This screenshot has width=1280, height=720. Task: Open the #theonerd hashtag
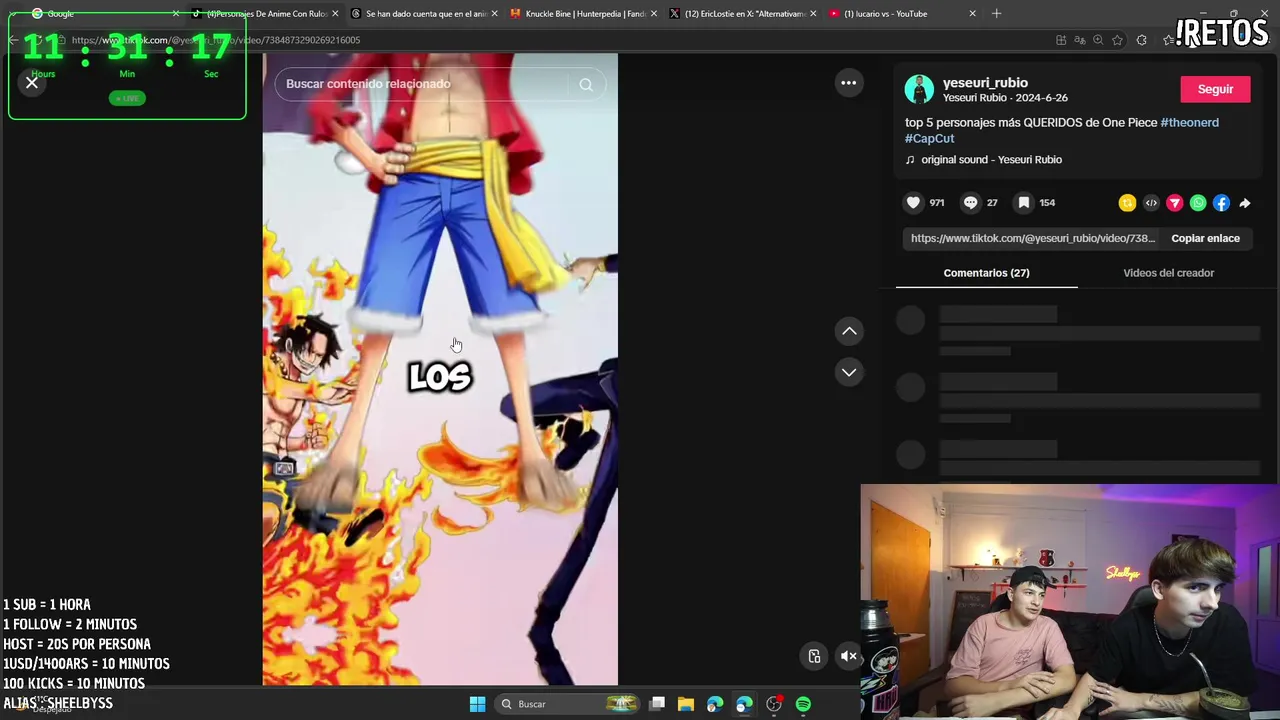pos(1189,122)
